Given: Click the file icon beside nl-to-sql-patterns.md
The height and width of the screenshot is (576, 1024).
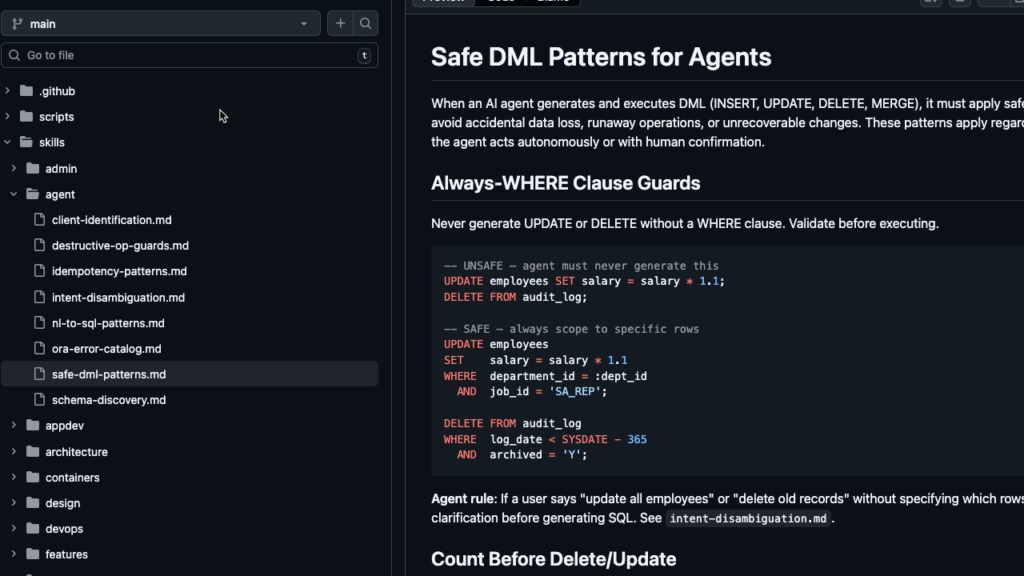Looking at the screenshot, I should pos(39,324).
